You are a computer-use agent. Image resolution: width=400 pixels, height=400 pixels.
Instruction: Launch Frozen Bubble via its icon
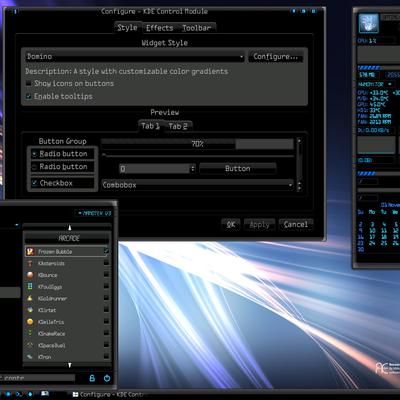tap(30, 251)
